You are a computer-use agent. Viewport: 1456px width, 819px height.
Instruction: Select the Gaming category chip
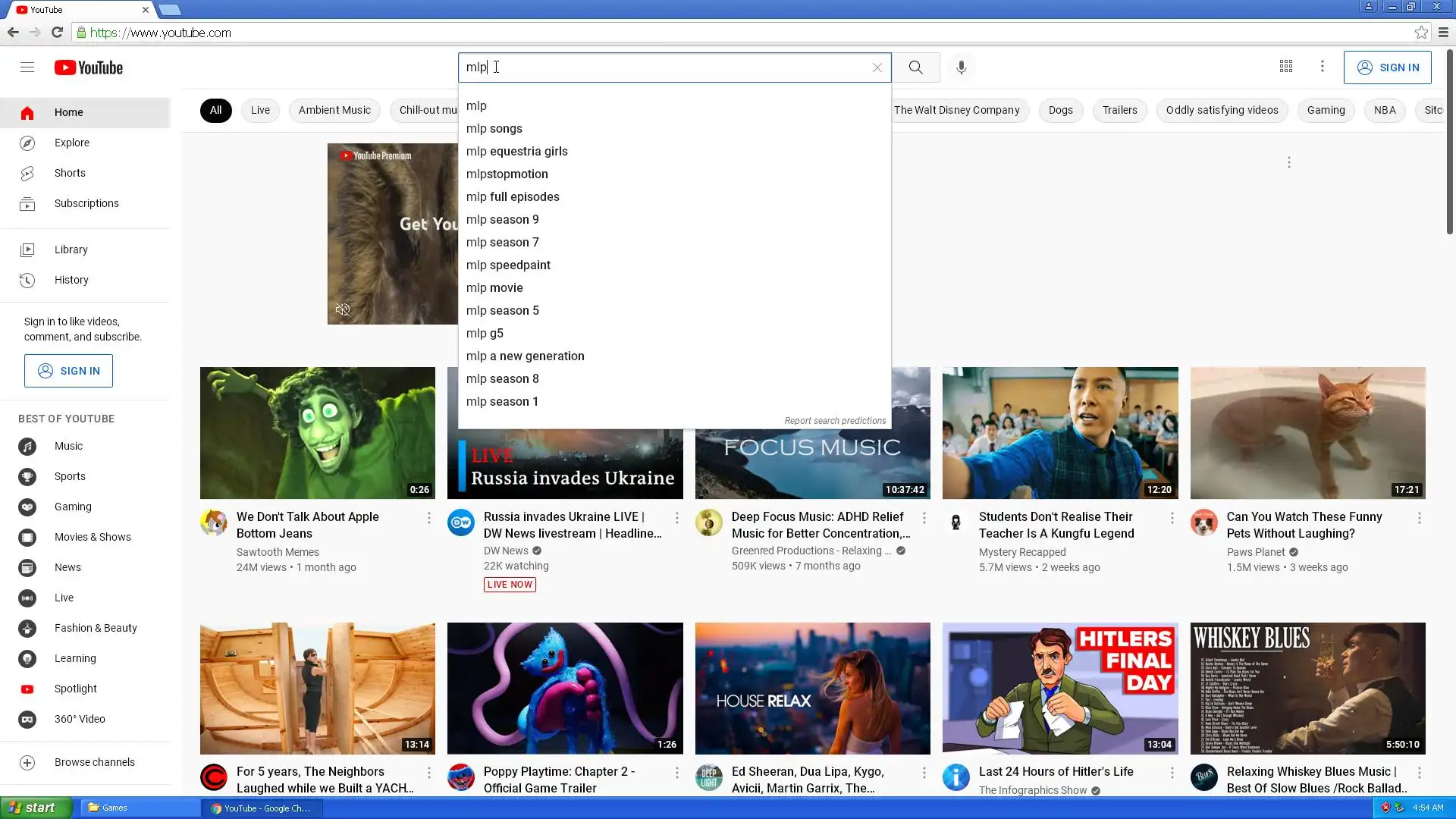coord(1326,110)
